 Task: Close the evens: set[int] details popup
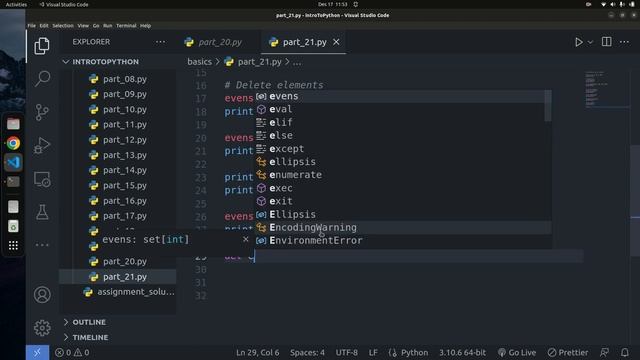pos(245,239)
